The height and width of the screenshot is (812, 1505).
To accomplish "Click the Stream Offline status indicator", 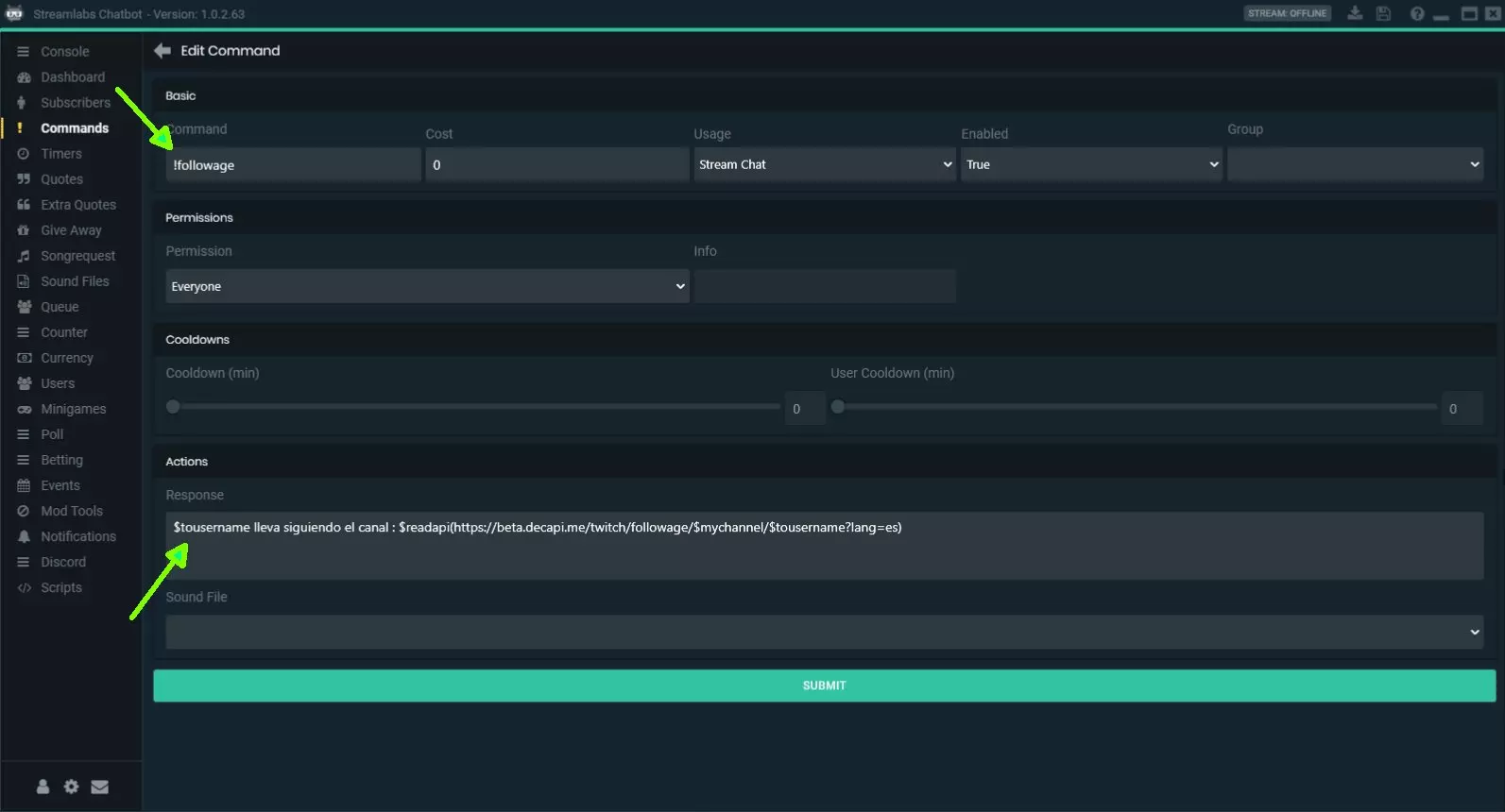I will (1287, 13).
